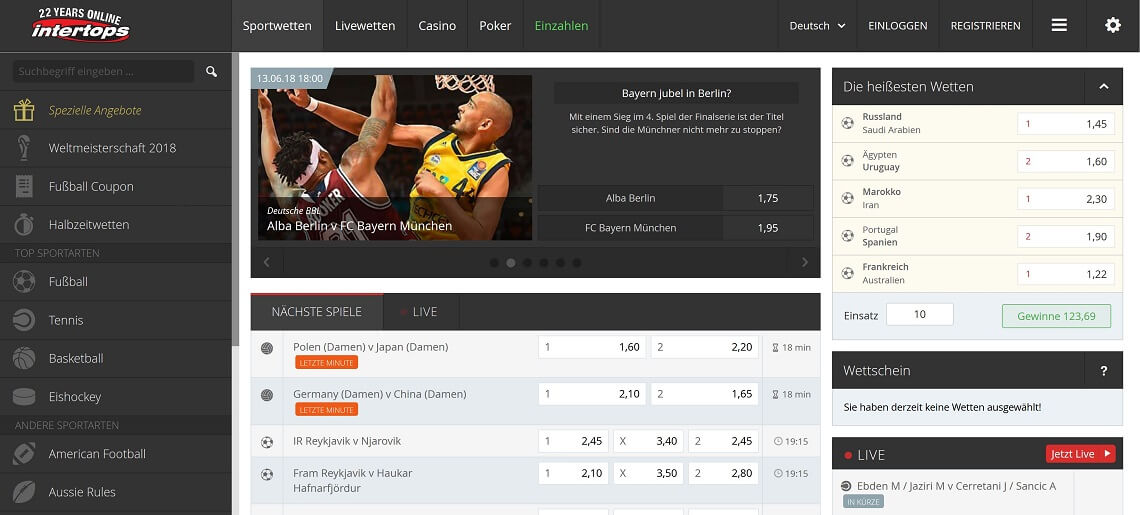Click soccer icon of IR Reykjavik match
The image size is (1140, 515).
pos(267,442)
